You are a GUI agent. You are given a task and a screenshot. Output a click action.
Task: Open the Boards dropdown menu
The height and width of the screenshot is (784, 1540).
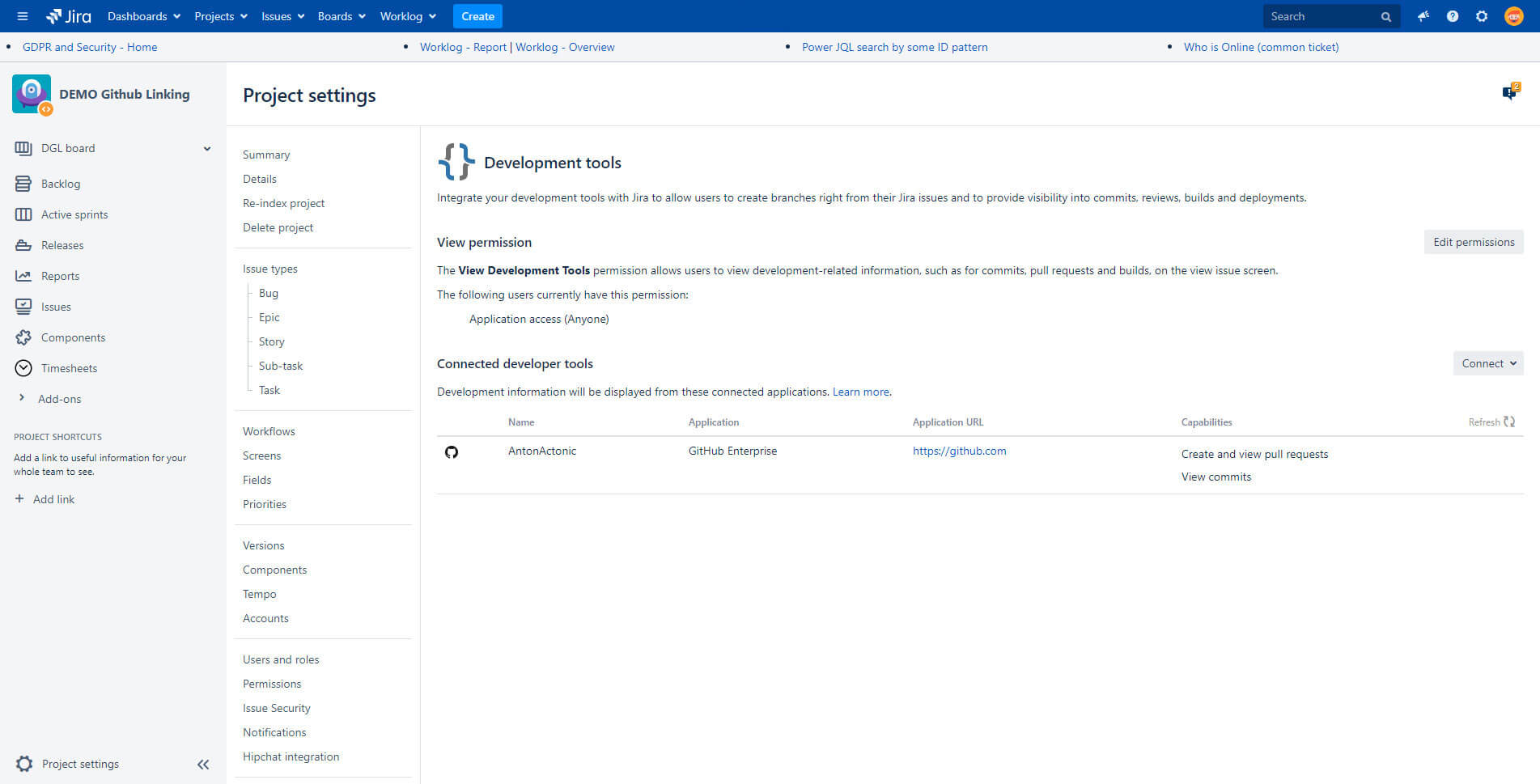[x=342, y=16]
